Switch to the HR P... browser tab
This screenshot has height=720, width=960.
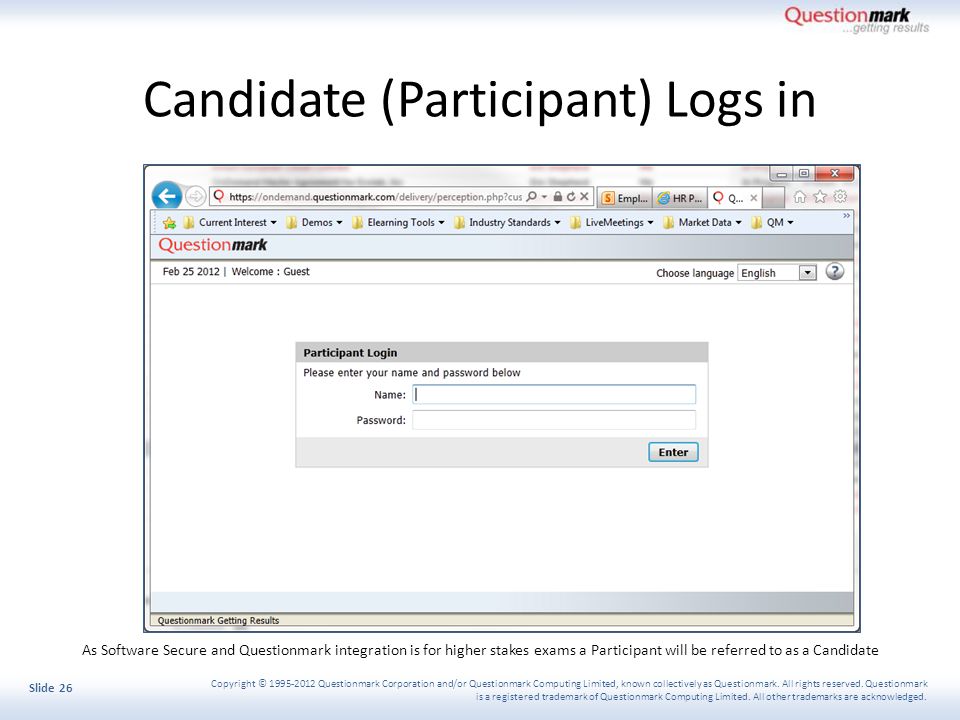click(x=680, y=198)
